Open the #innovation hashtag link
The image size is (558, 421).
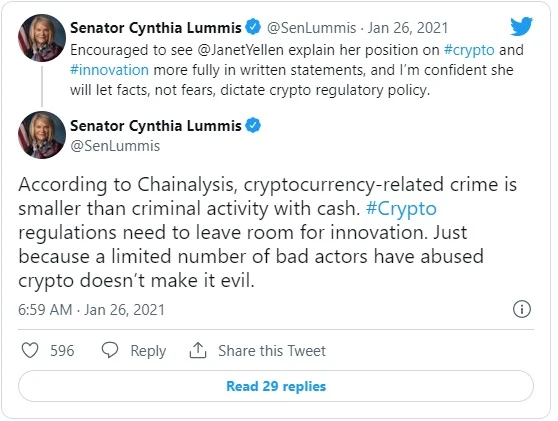pyautogui.click(x=109, y=70)
